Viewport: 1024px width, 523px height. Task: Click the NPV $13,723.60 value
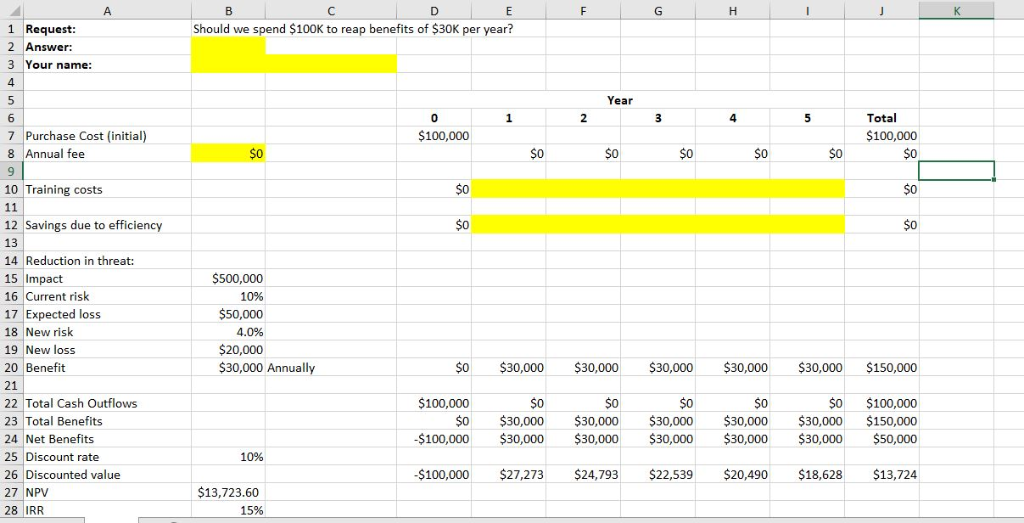click(x=229, y=492)
